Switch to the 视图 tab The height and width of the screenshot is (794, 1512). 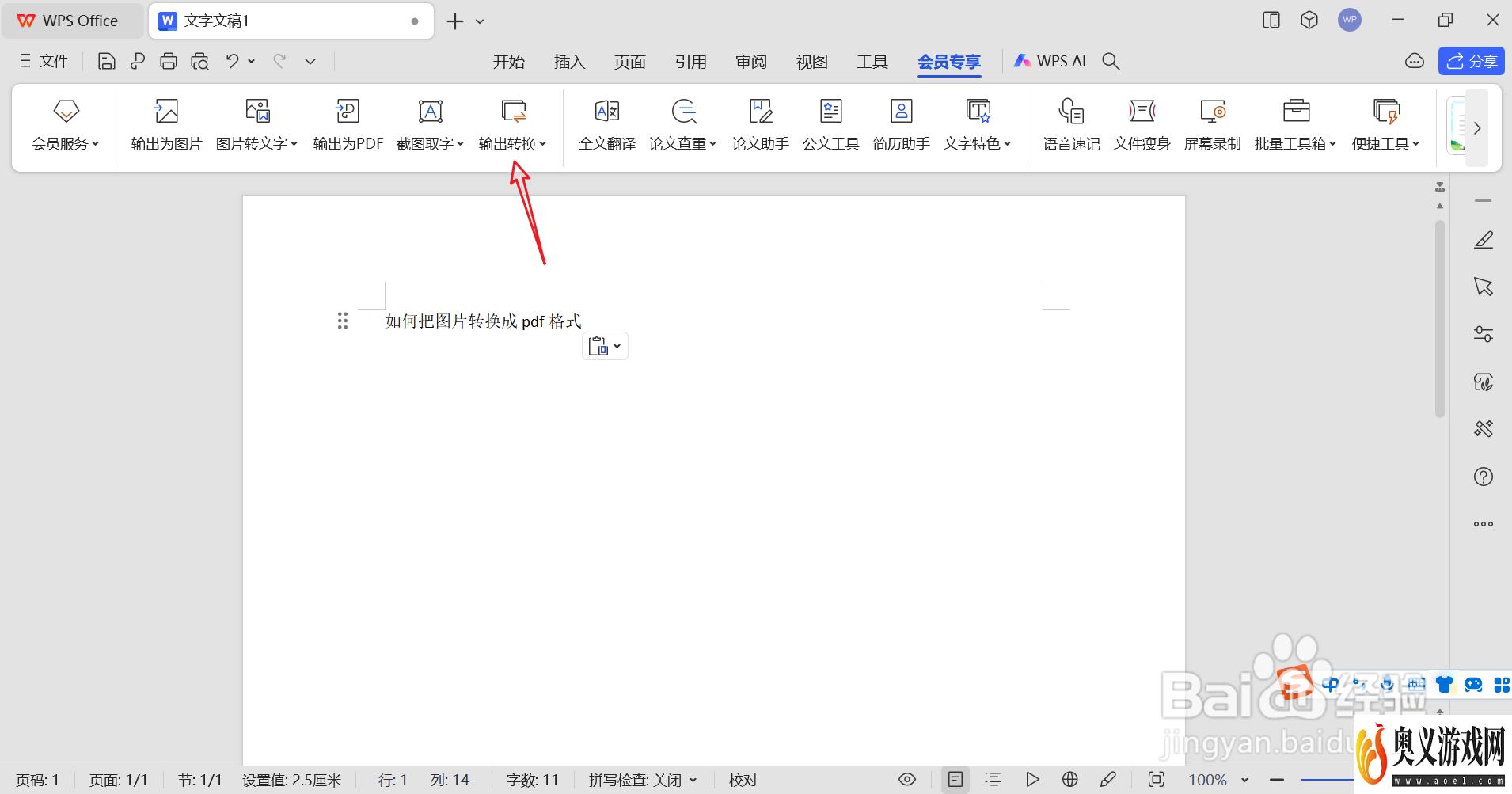click(x=812, y=62)
